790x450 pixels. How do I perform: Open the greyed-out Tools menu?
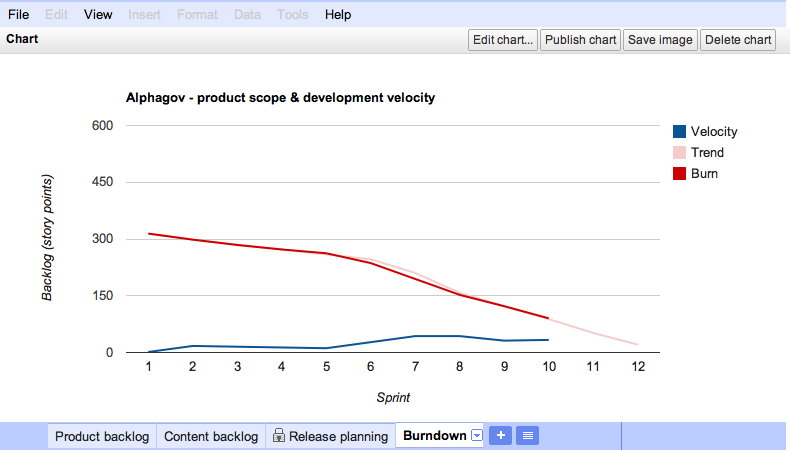[x=292, y=15]
